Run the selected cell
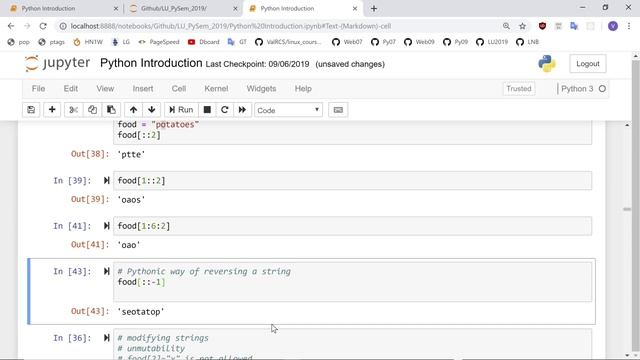Screen dimensions: 640x360 (181, 110)
